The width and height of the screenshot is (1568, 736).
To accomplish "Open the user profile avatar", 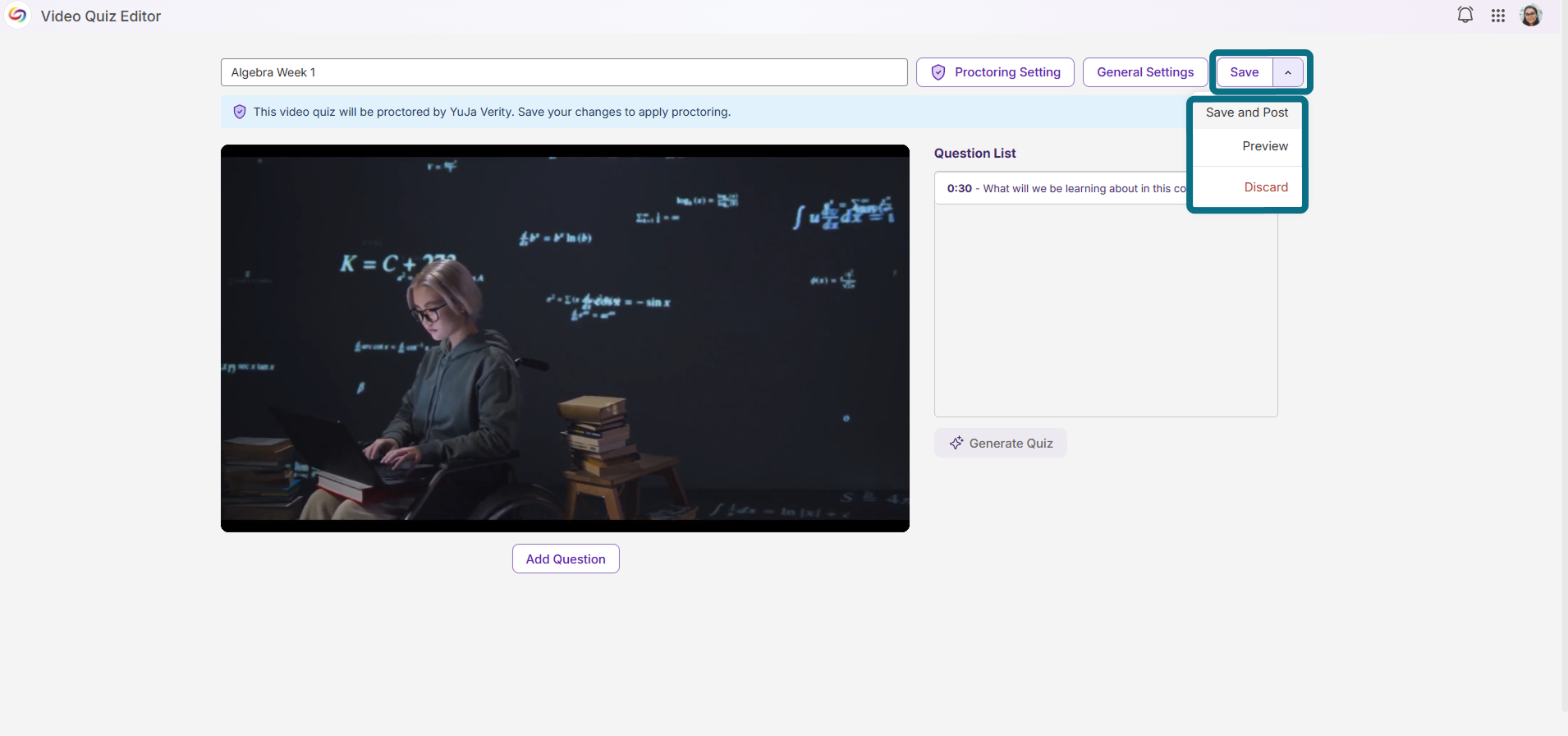I will tap(1531, 15).
